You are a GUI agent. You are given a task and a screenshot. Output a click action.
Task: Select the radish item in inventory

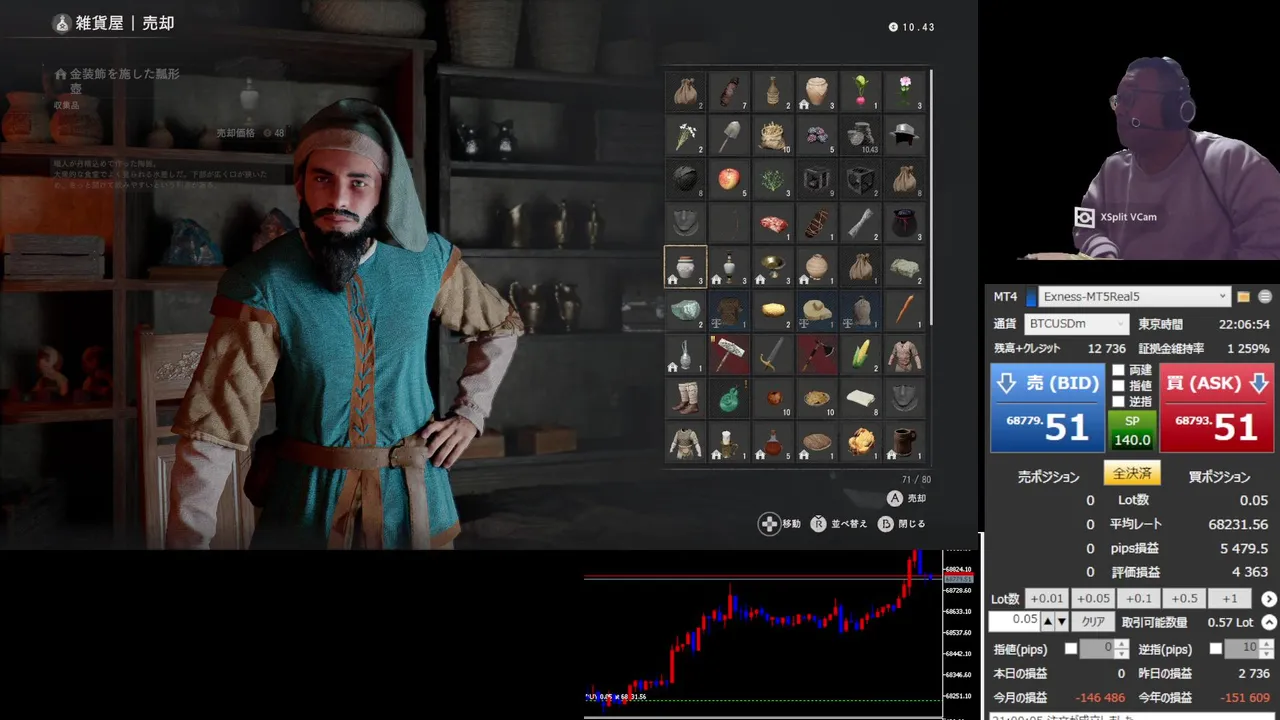(x=861, y=91)
